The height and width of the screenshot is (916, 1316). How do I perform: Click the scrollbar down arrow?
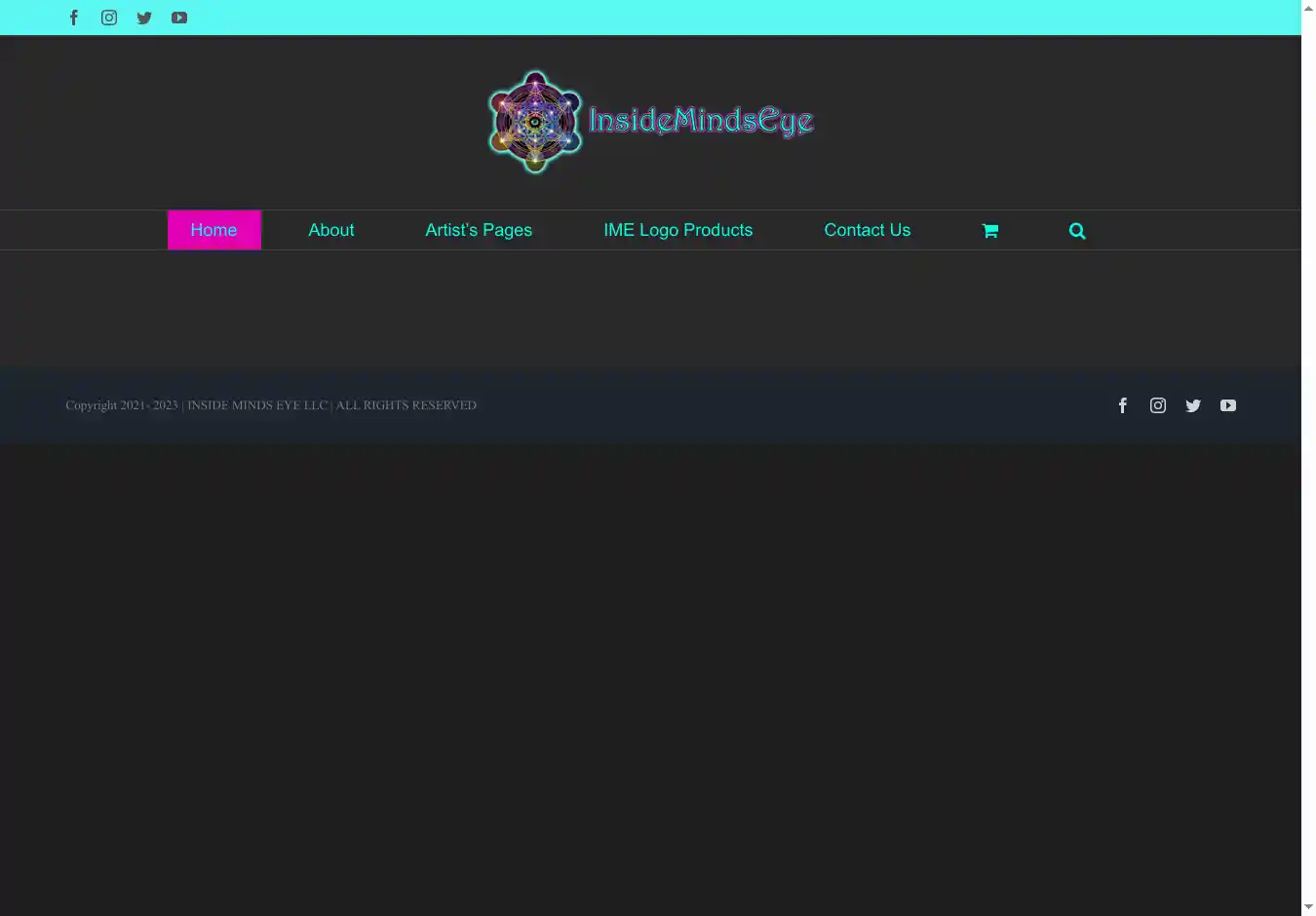[x=1308, y=907]
